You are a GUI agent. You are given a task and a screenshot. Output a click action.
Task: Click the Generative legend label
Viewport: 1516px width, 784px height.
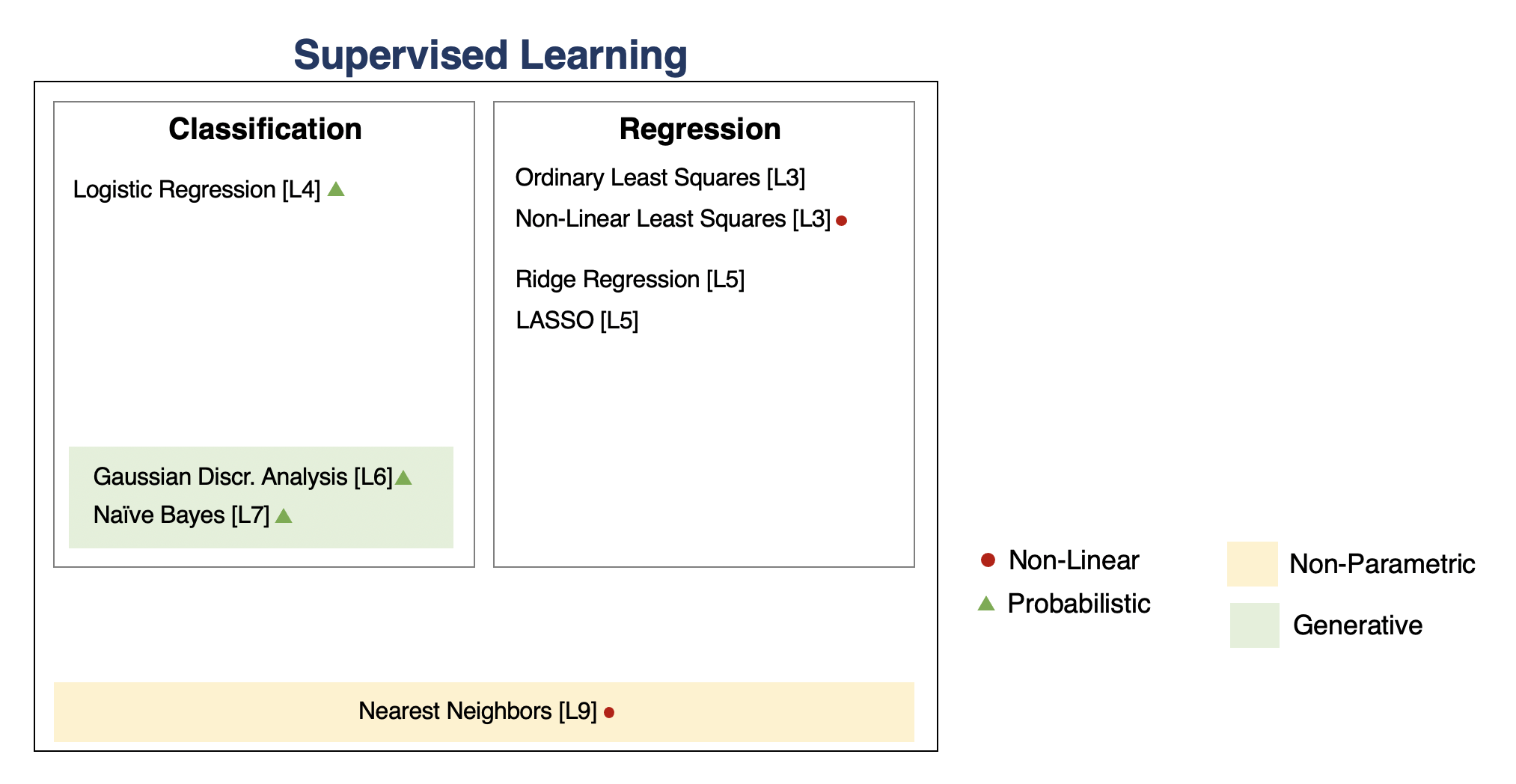[1357, 625]
